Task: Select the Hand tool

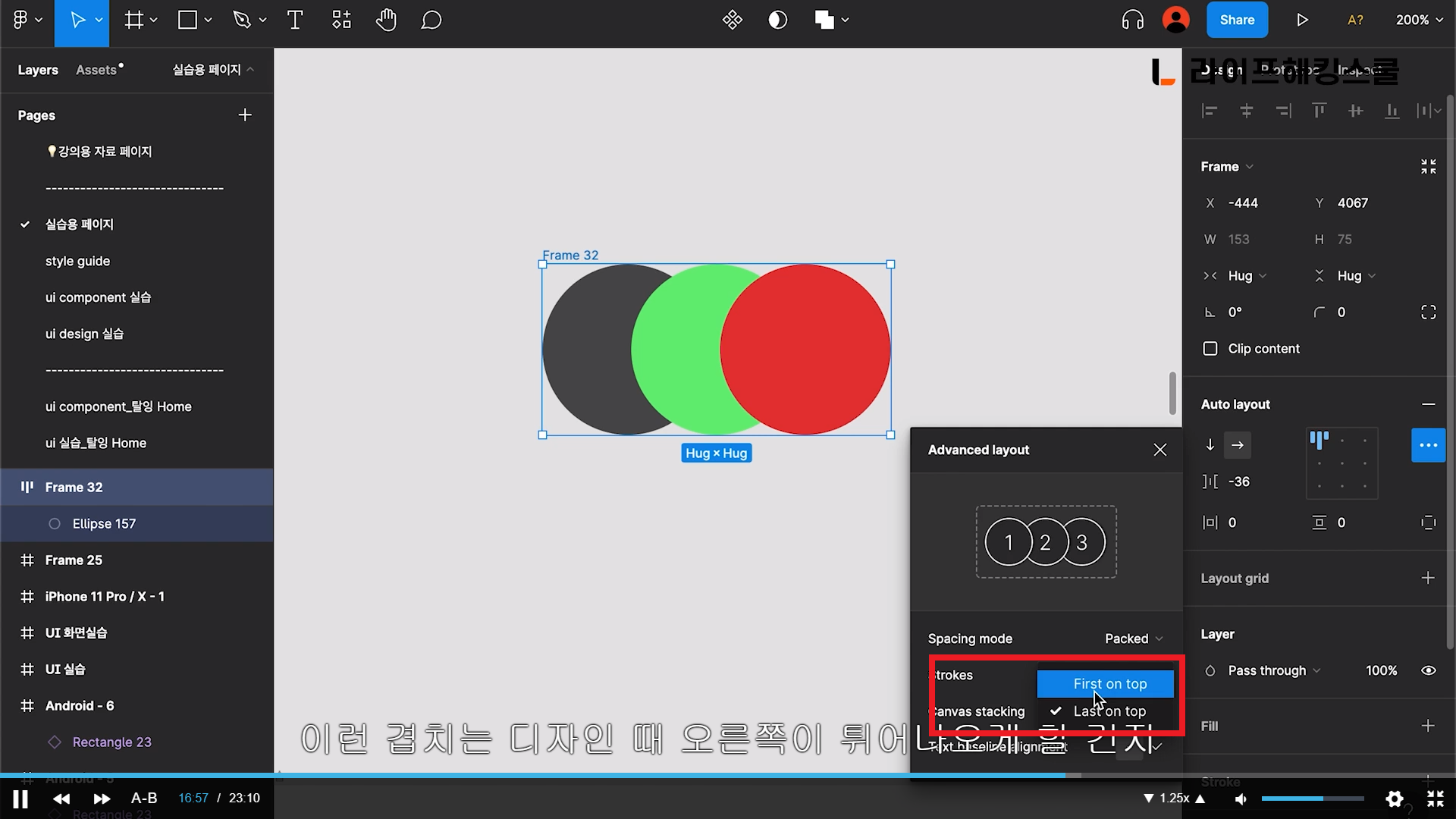Action: pyautogui.click(x=386, y=20)
